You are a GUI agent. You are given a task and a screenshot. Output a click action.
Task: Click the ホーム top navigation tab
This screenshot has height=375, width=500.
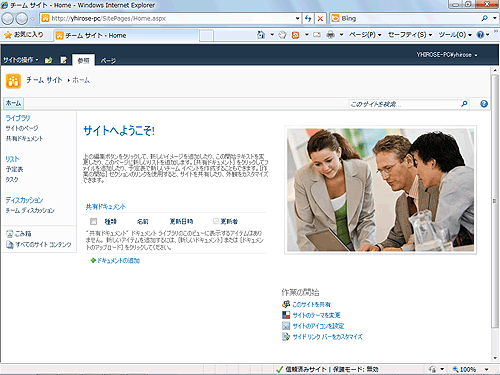(13, 103)
